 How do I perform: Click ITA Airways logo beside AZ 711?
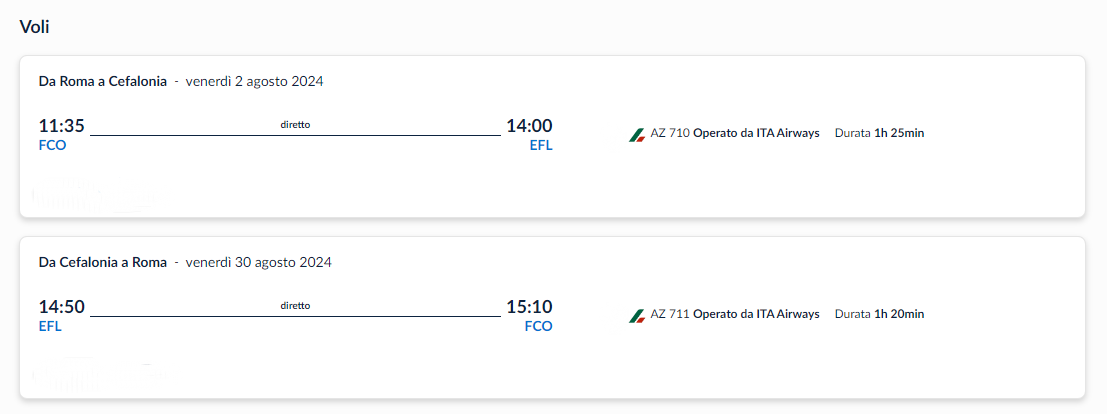pos(637,315)
